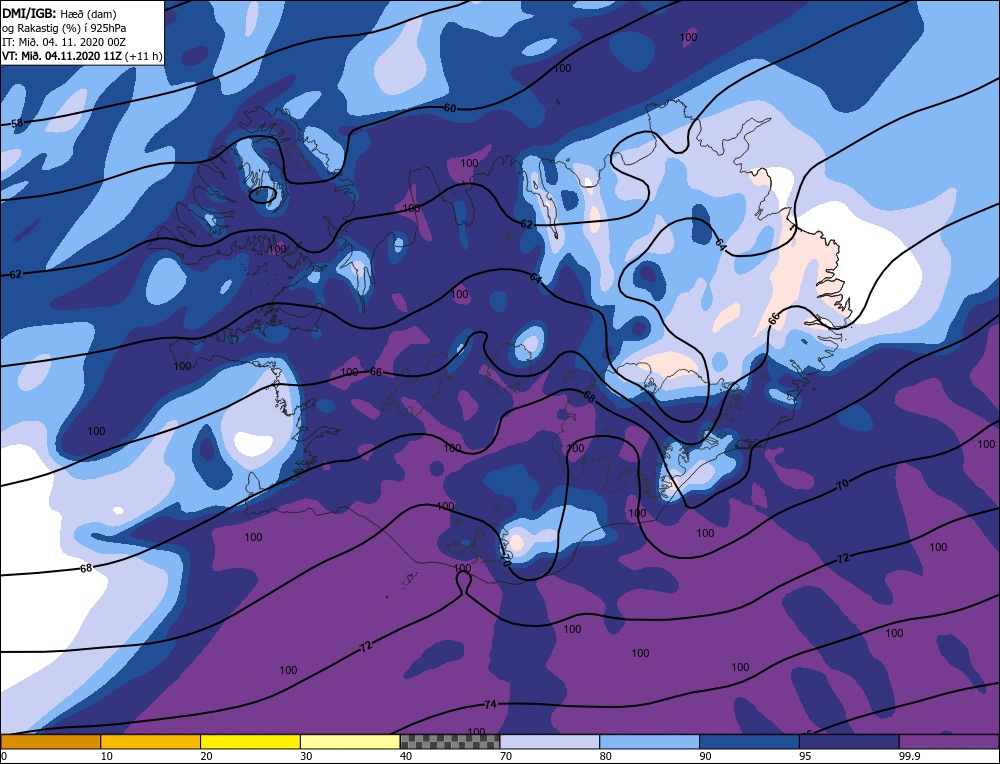Click the dark navy 95–99.9 legend swatch

[849, 741]
